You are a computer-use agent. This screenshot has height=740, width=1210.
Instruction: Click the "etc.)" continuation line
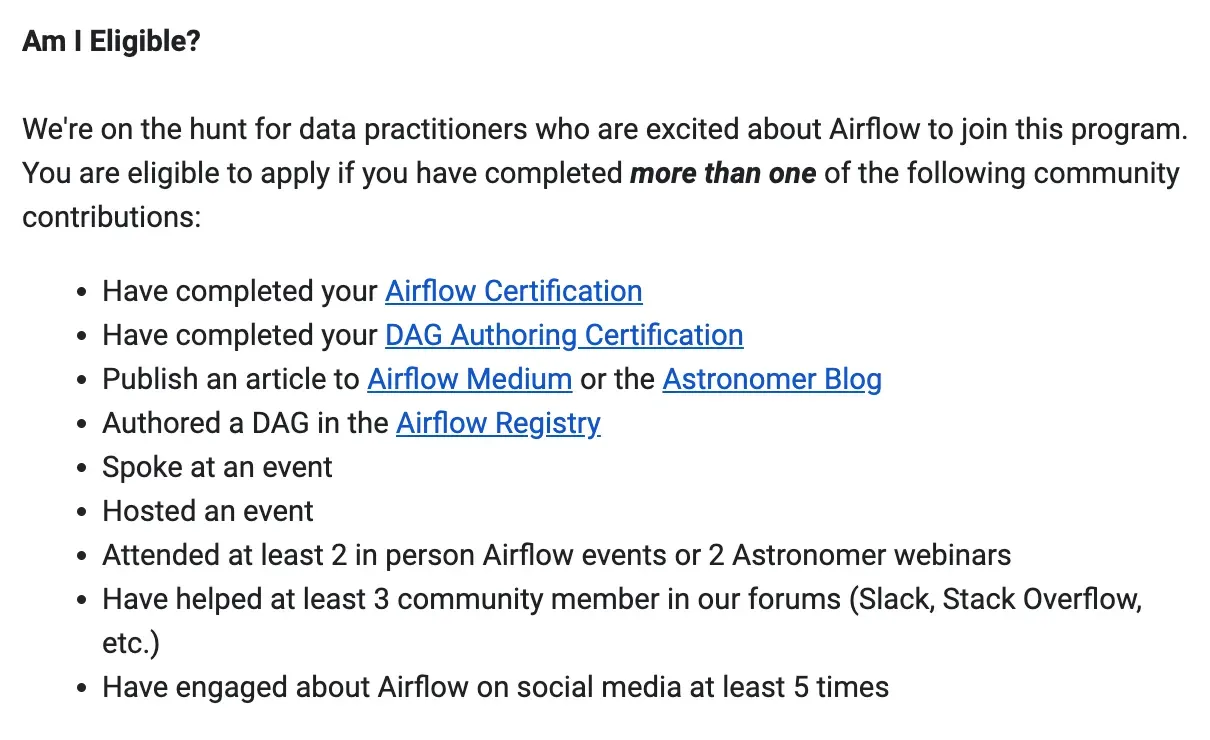(131, 643)
